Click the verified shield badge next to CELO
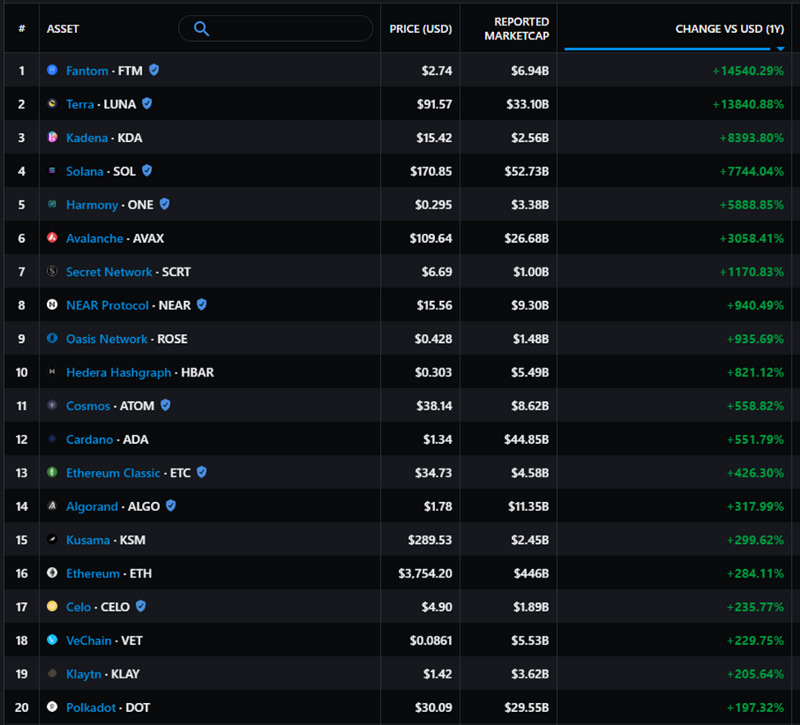Screen dimensions: 800x725 [x=141, y=606]
